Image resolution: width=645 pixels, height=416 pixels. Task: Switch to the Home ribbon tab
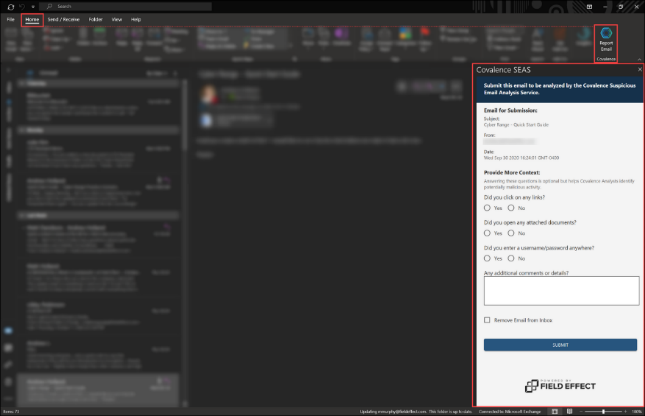32,19
